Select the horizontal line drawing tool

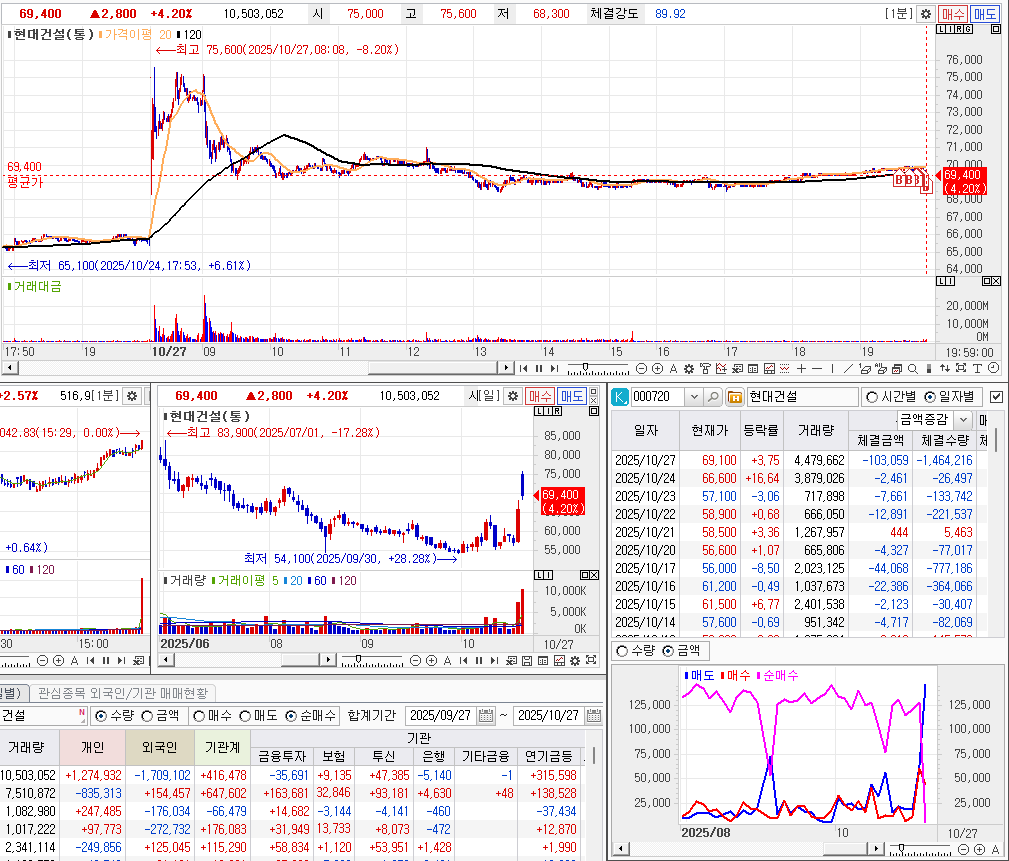click(817, 369)
